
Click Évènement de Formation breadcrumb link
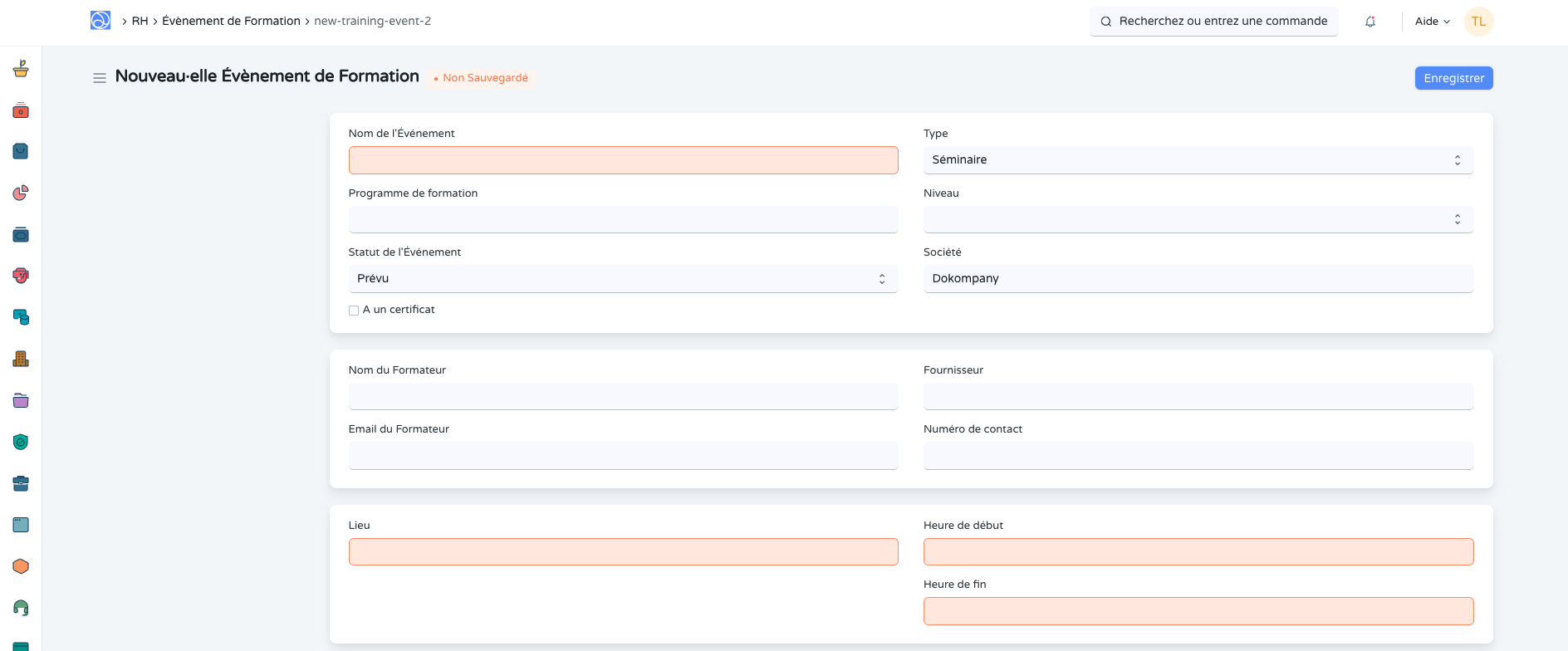point(231,22)
